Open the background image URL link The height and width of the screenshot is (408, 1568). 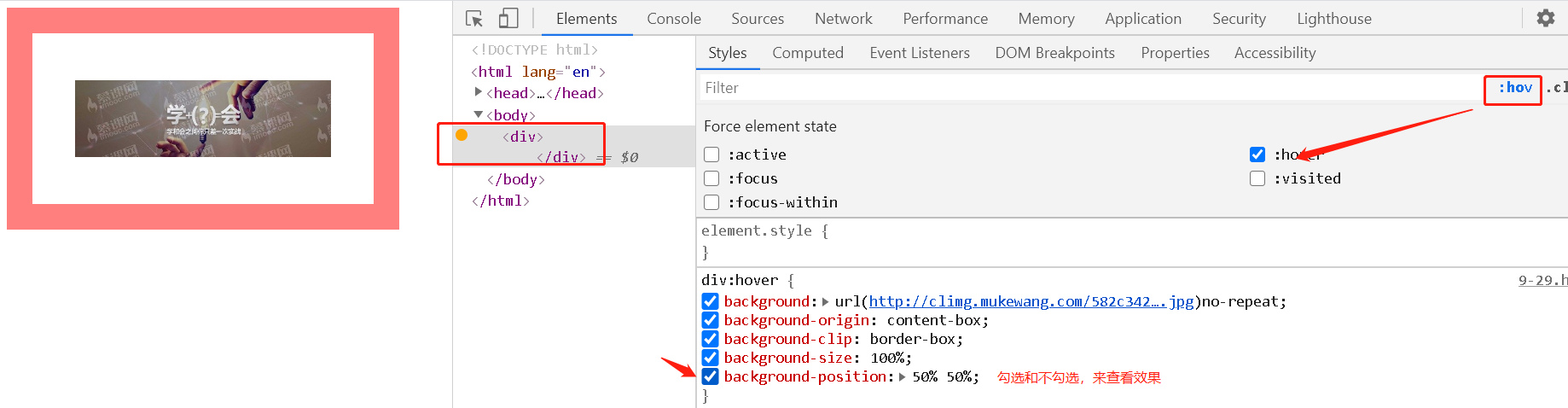[x=1031, y=301]
